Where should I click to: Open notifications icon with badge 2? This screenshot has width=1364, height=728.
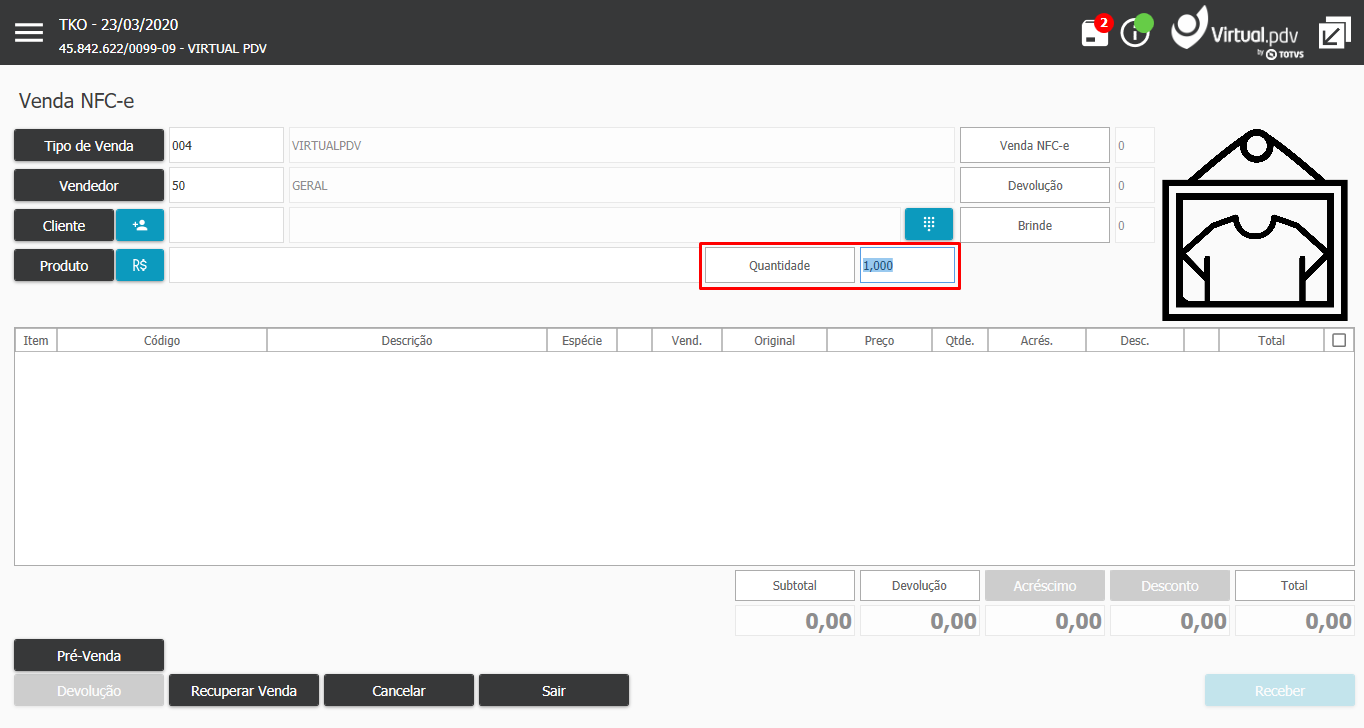tap(1096, 31)
